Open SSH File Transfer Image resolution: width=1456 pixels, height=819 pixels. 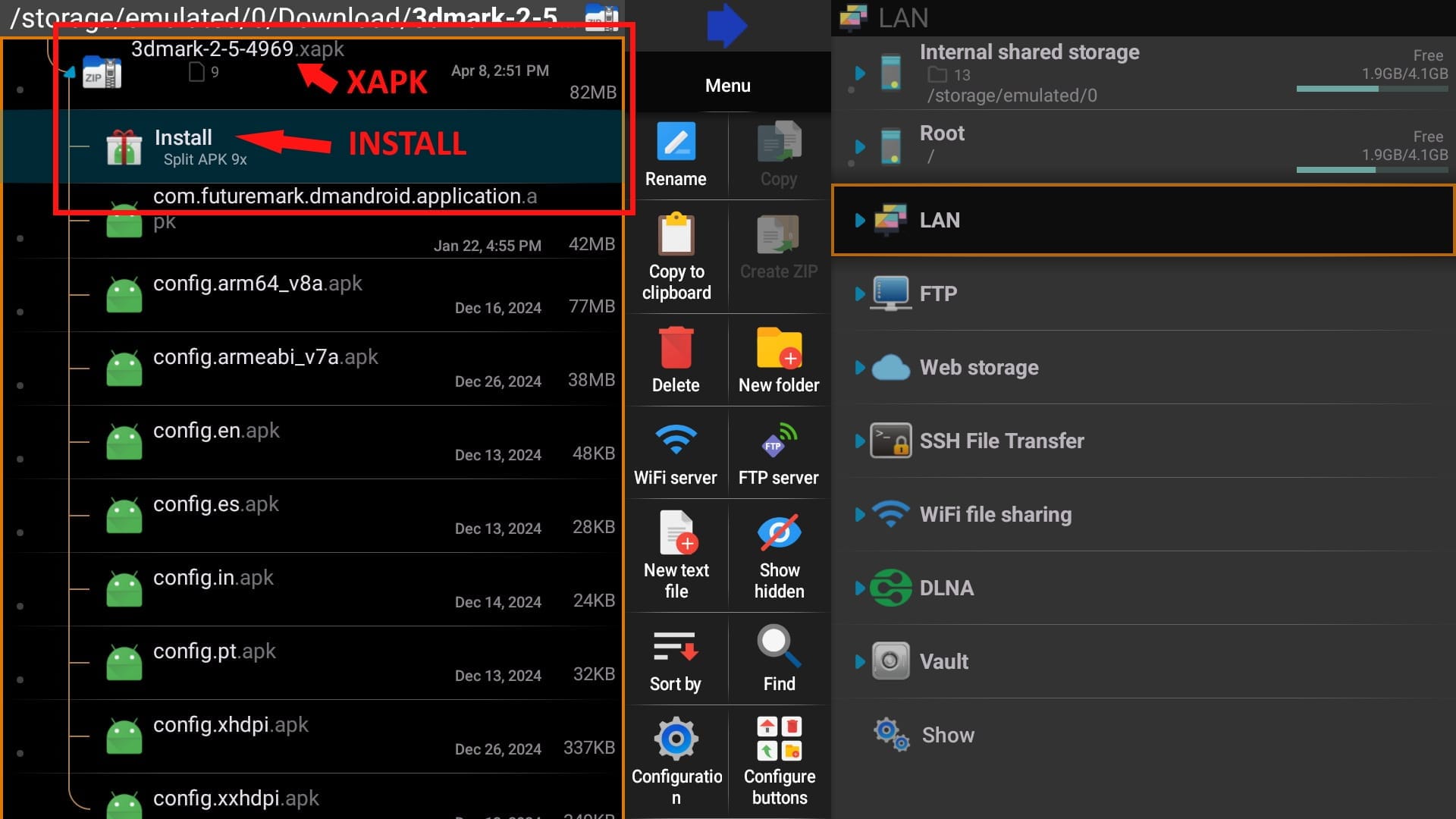(1001, 441)
